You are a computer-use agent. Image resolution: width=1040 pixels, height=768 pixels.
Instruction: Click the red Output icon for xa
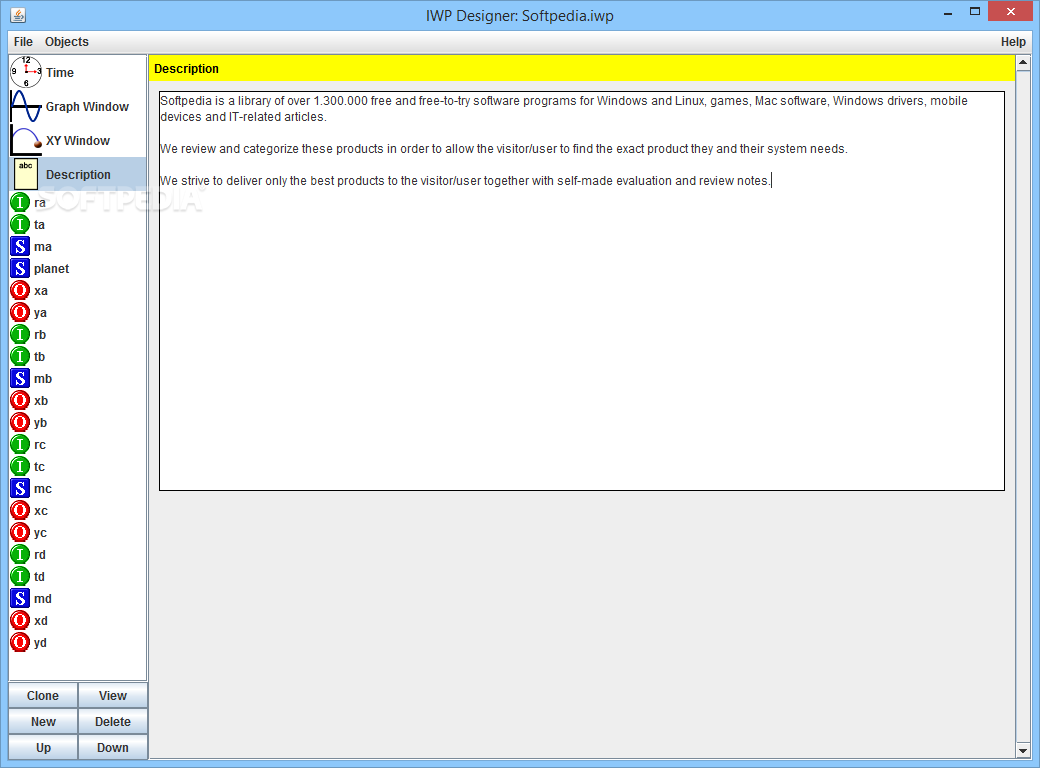[20, 290]
